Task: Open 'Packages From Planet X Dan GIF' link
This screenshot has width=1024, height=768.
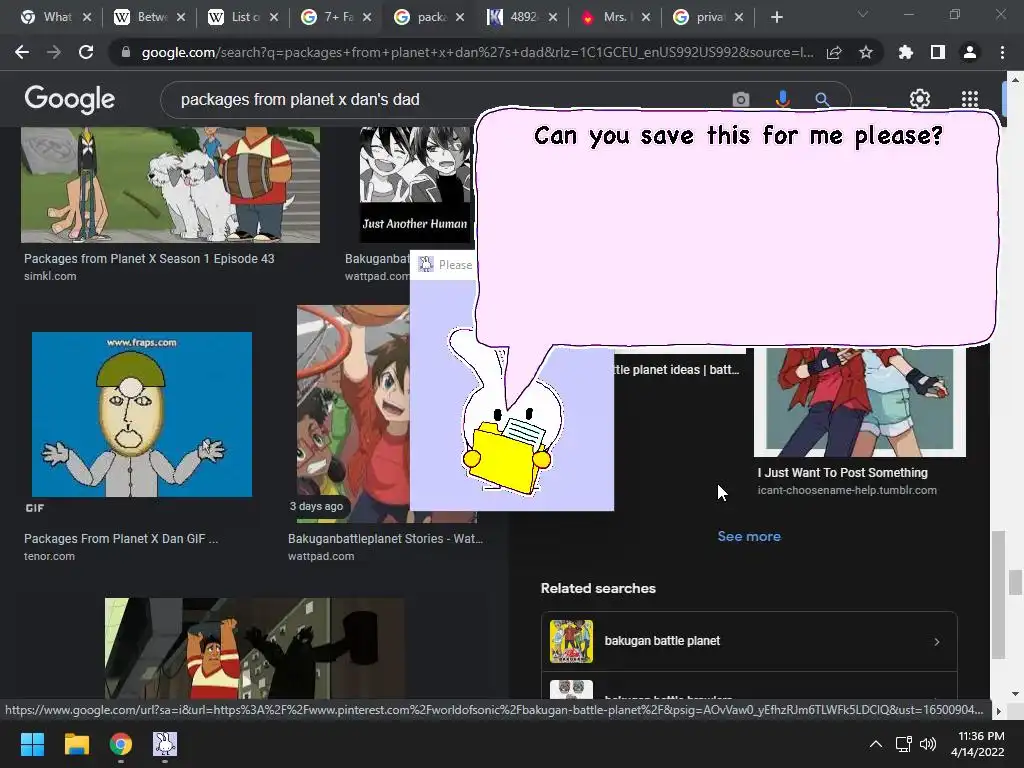Action: coord(121,539)
